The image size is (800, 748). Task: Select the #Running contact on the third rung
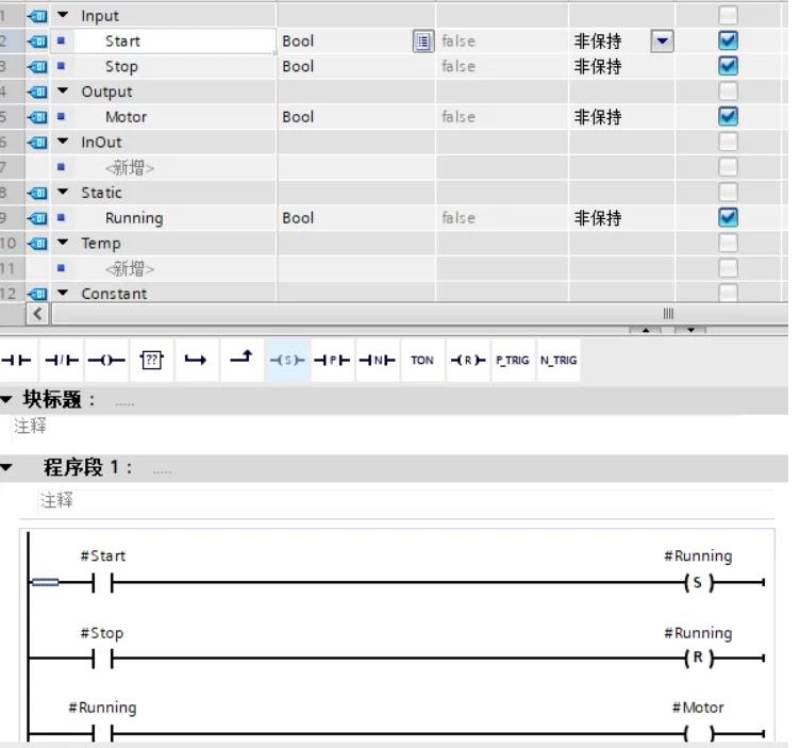point(103,734)
